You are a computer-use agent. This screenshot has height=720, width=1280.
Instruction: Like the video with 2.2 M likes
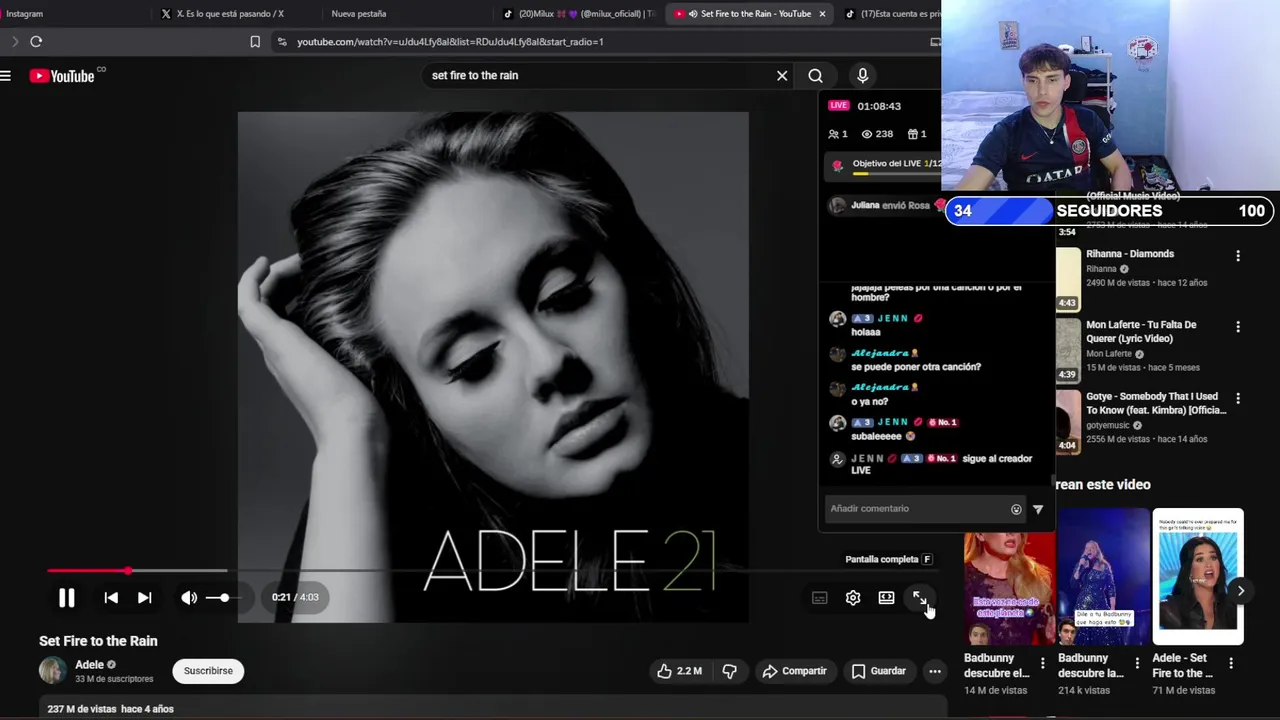pos(680,671)
